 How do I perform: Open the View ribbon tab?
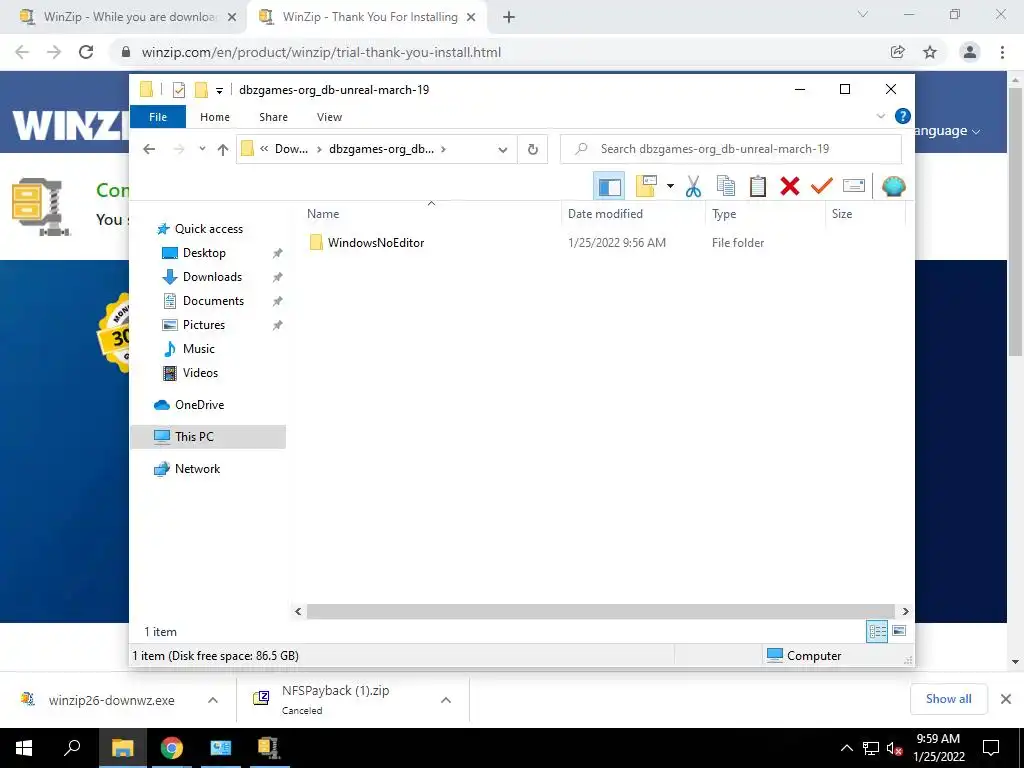tap(329, 117)
